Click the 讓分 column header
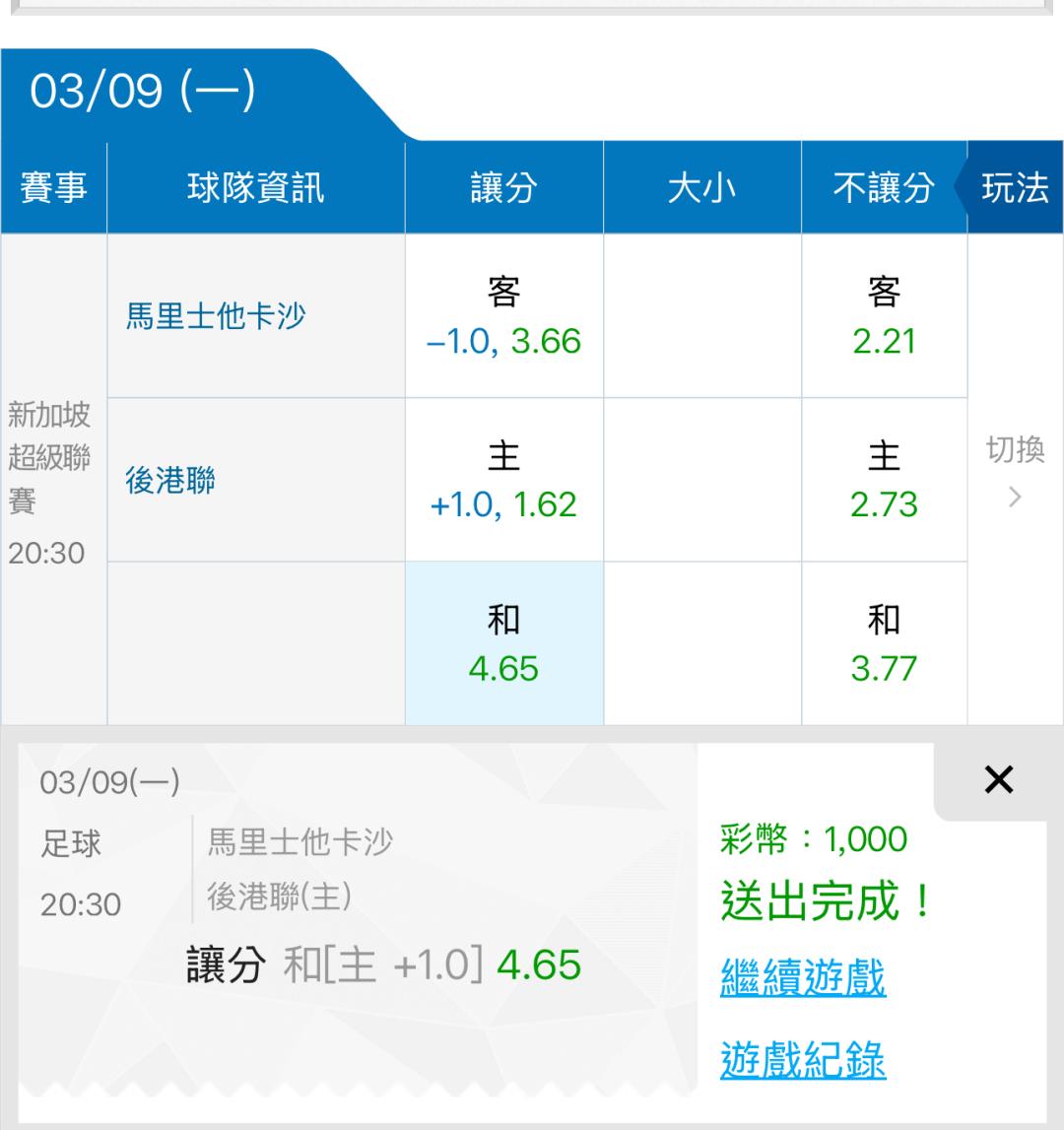 click(503, 188)
